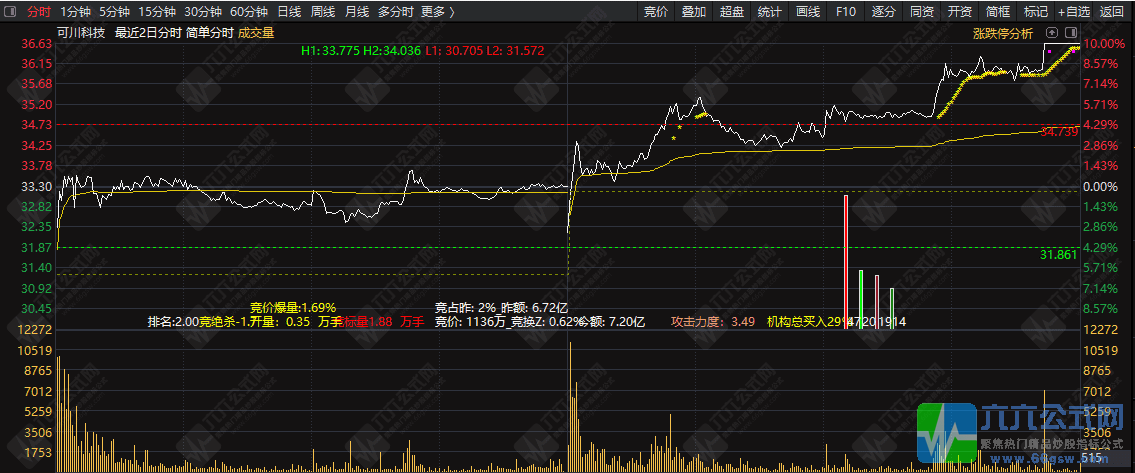This screenshot has height=473, width=1135.
Task: Add the stock via +自选
Action: point(1073,12)
